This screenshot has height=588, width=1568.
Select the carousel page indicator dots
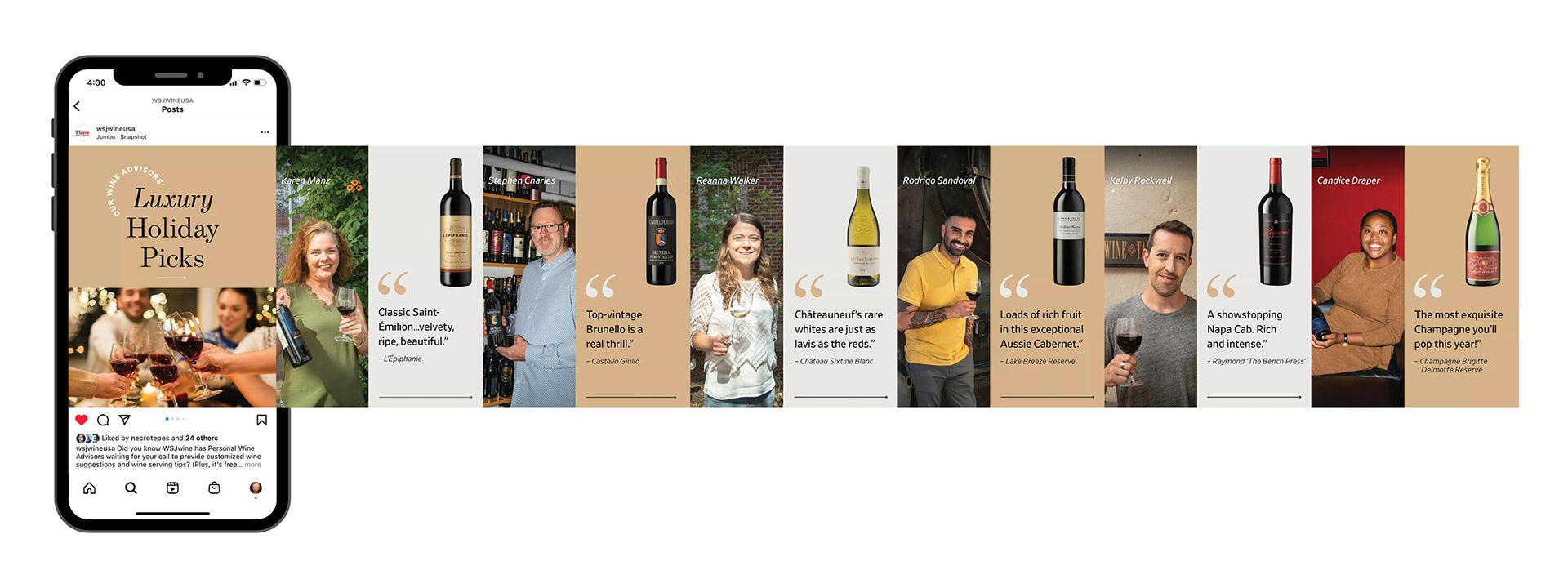click(x=176, y=419)
